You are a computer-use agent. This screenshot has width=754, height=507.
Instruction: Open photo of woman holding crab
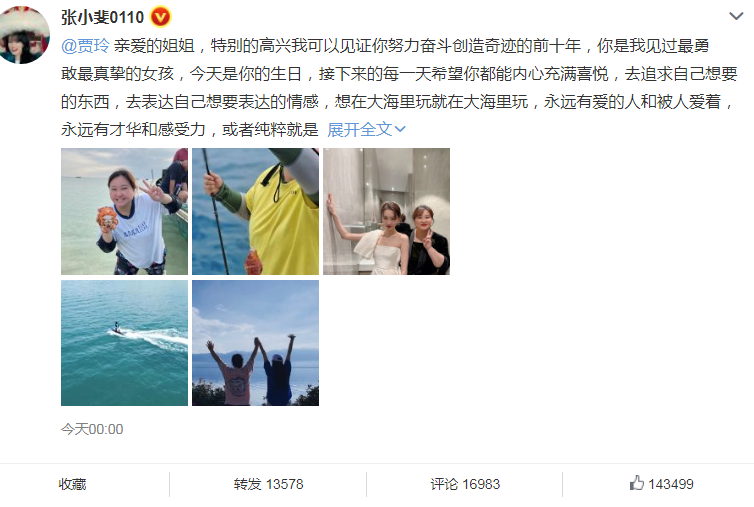[x=125, y=212]
